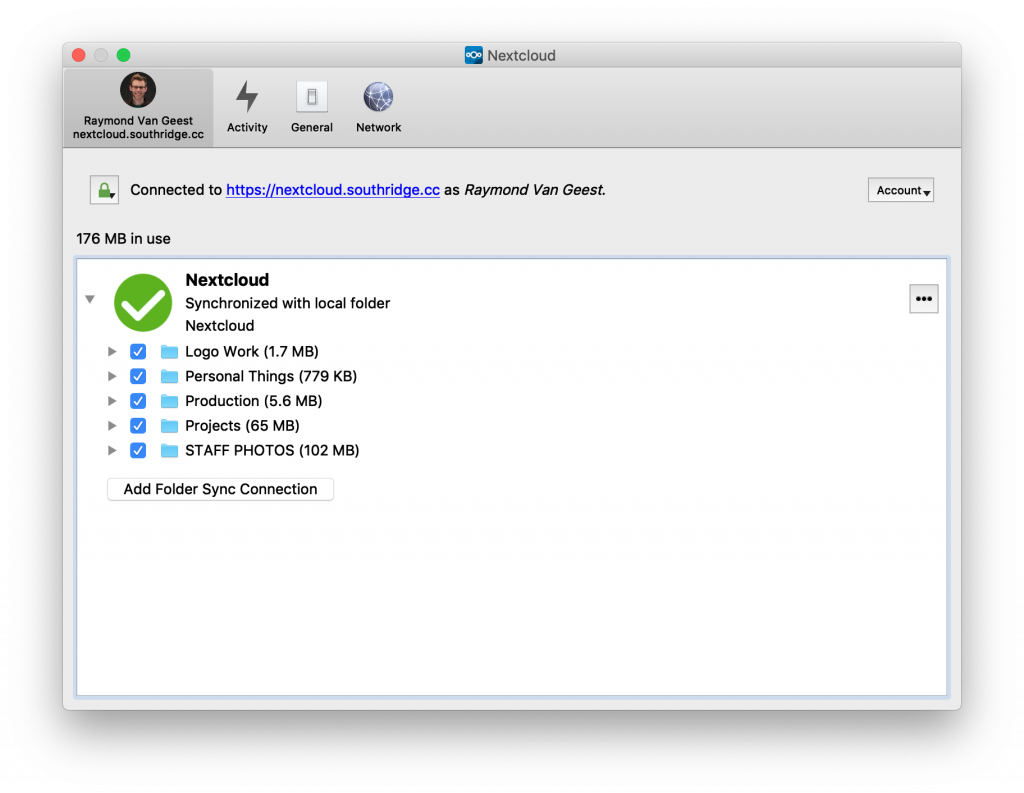Click the green synchronized checkmark icon
This screenshot has height=793, width=1024.
click(x=143, y=303)
